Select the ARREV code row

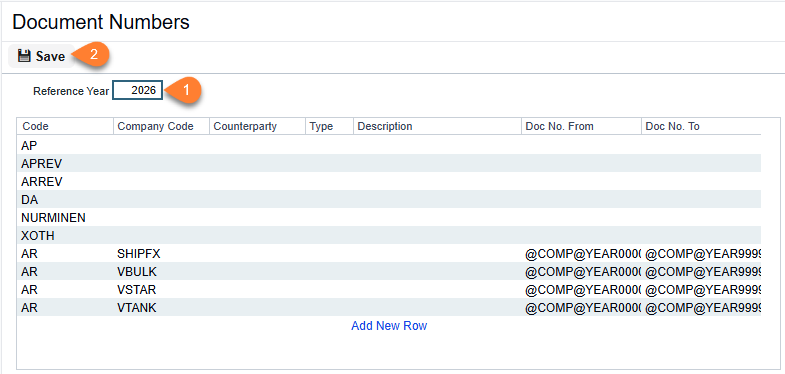[x=389, y=181]
